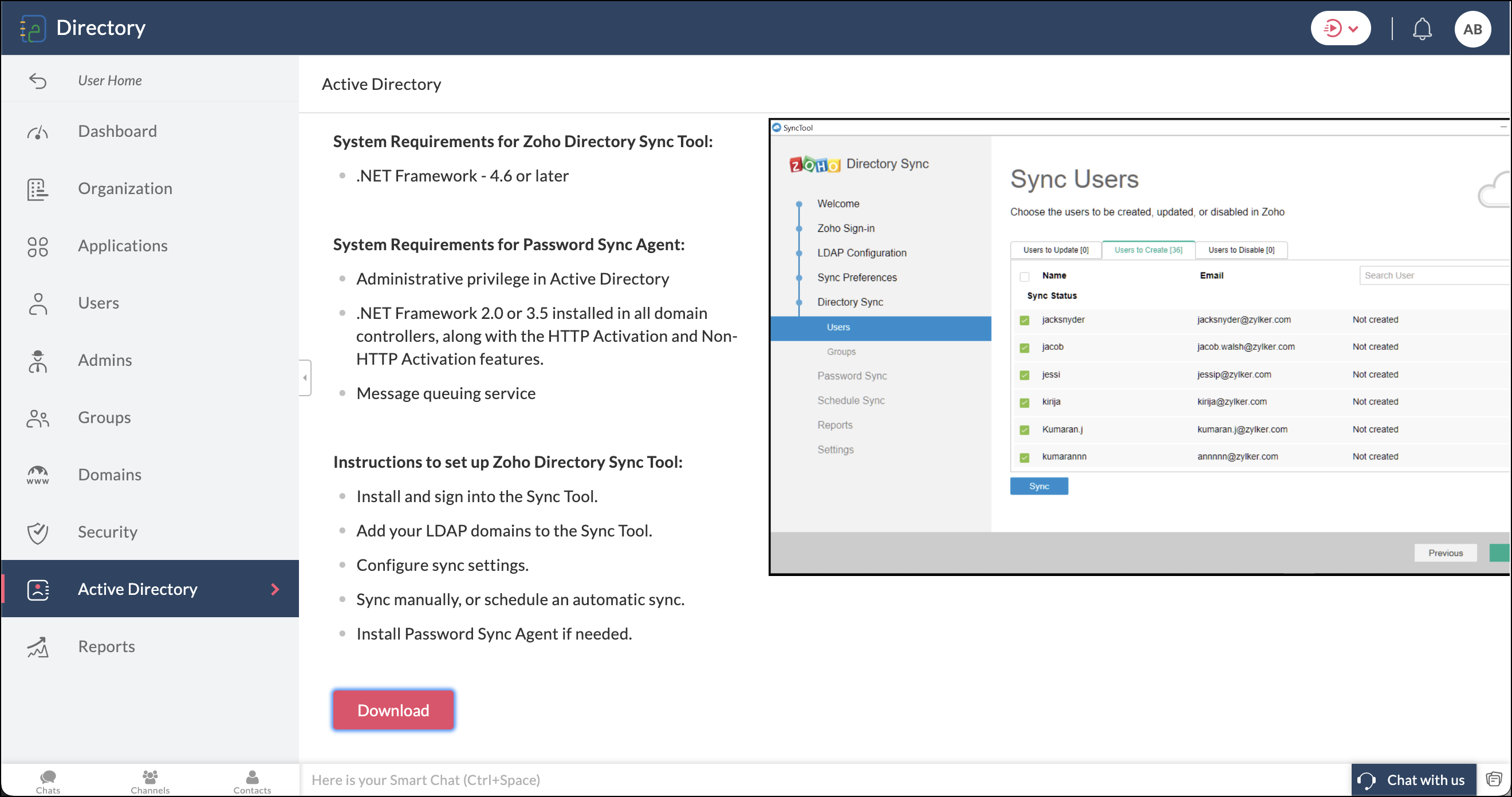Click the Domains www icon
This screenshot has height=797, width=1512.
click(38, 475)
